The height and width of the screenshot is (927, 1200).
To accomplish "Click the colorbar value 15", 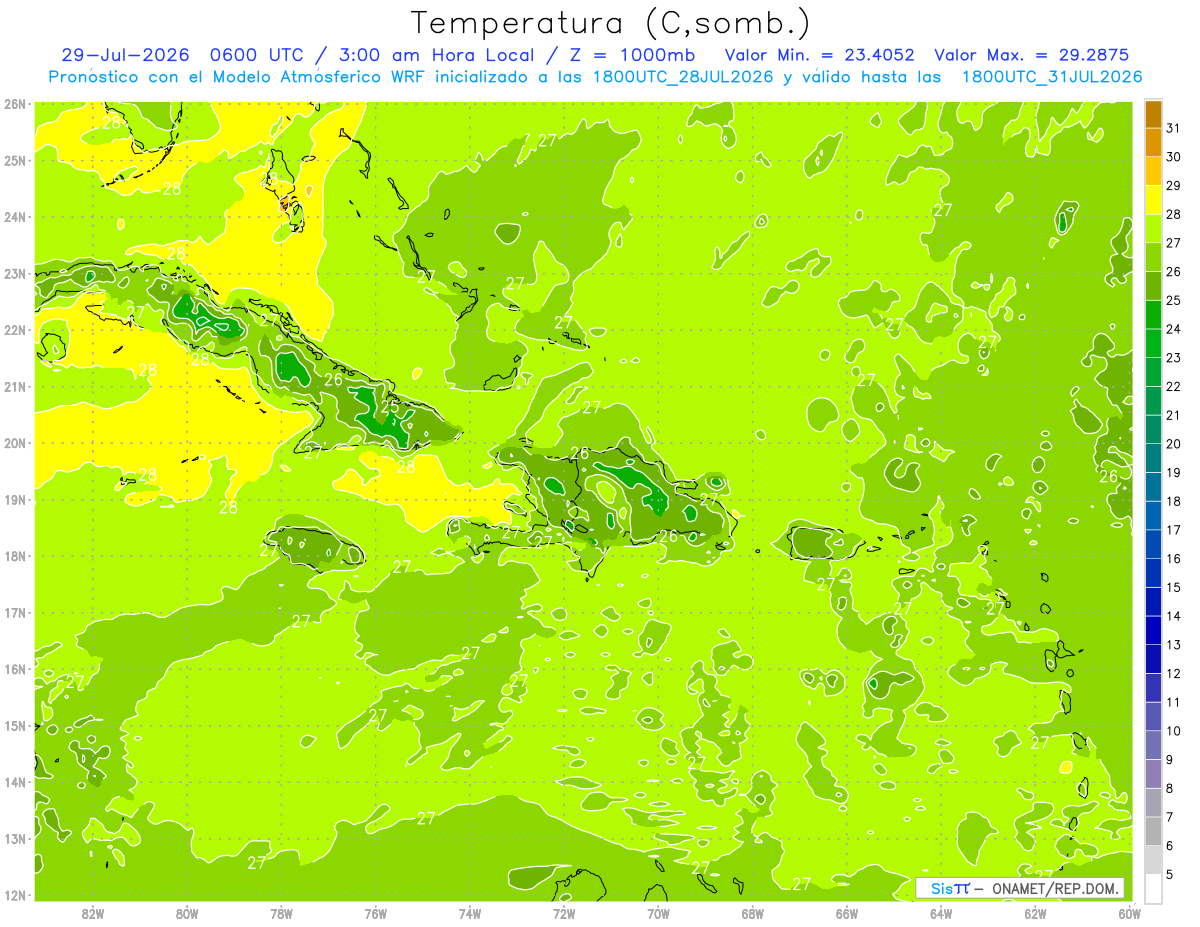I will [1173, 587].
